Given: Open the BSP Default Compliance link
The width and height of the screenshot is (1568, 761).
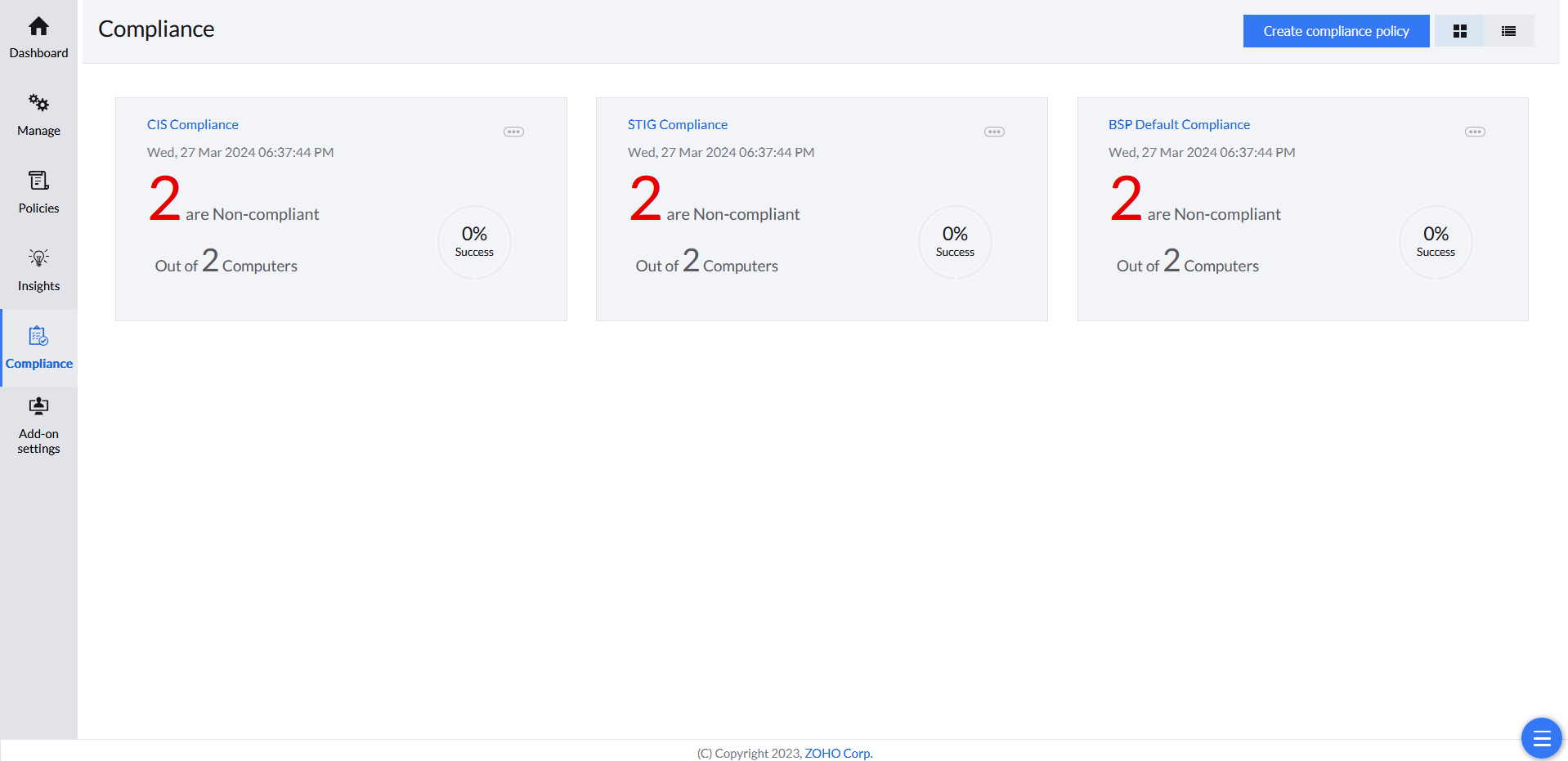Looking at the screenshot, I should click(1179, 124).
